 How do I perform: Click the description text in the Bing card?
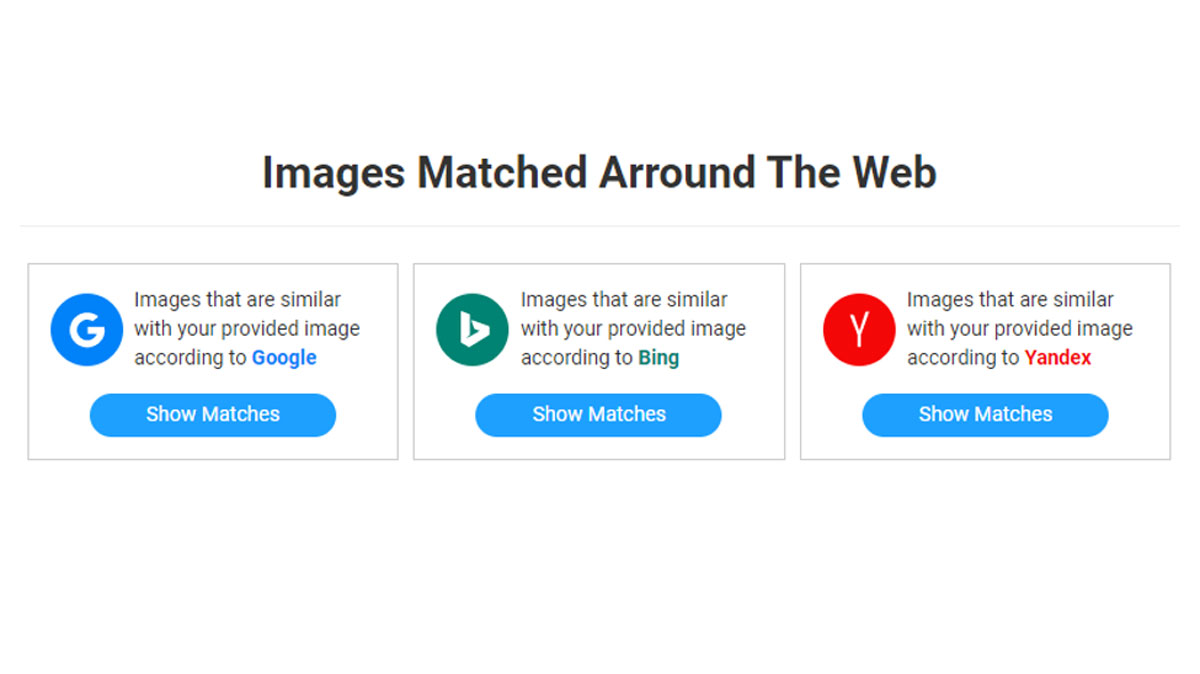click(x=633, y=328)
